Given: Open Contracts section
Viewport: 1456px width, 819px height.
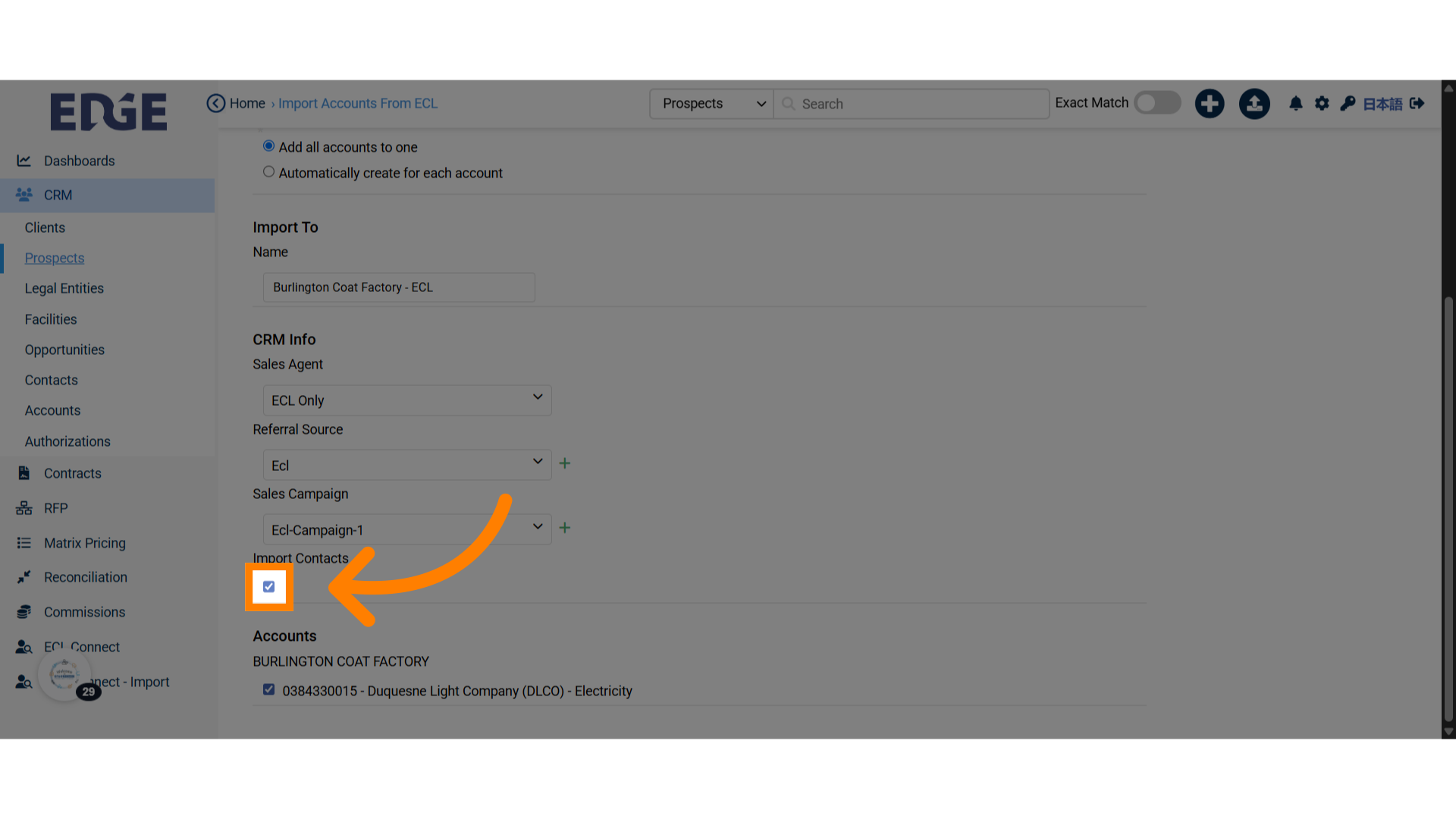Looking at the screenshot, I should [73, 473].
